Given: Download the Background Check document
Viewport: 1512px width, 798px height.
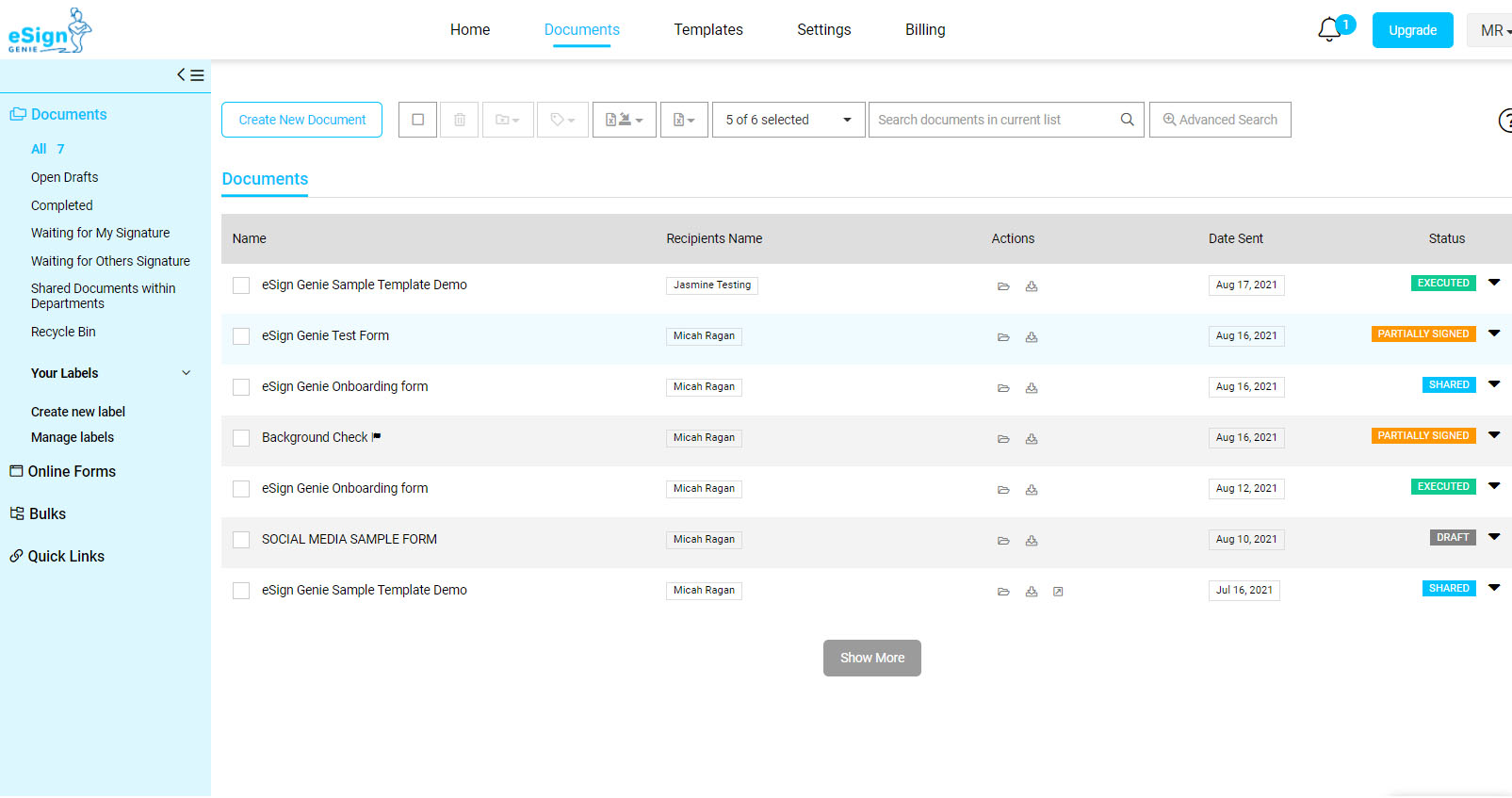Looking at the screenshot, I should pyautogui.click(x=1032, y=439).
